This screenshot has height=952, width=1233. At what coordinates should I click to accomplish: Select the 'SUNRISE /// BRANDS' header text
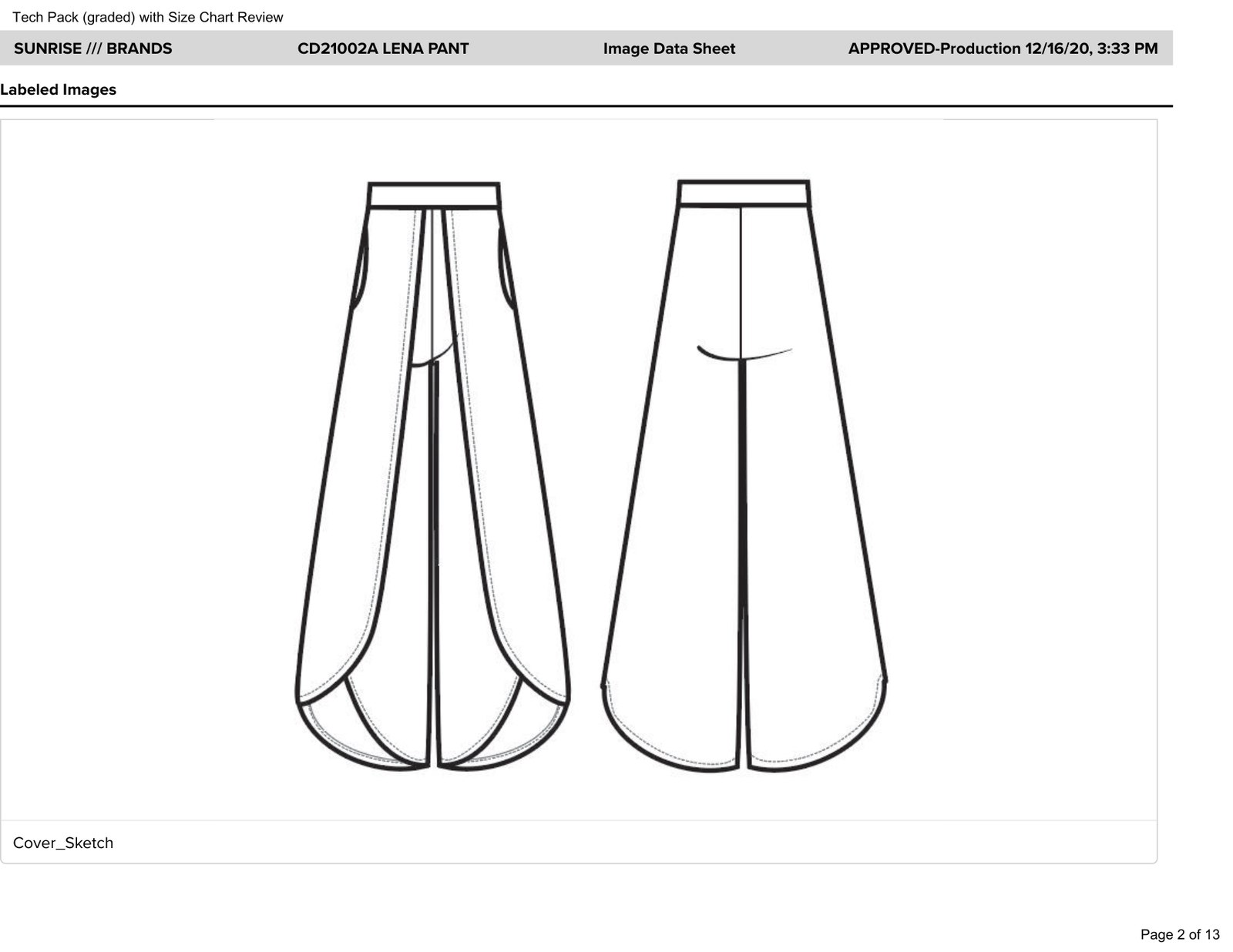pos(93,49)
